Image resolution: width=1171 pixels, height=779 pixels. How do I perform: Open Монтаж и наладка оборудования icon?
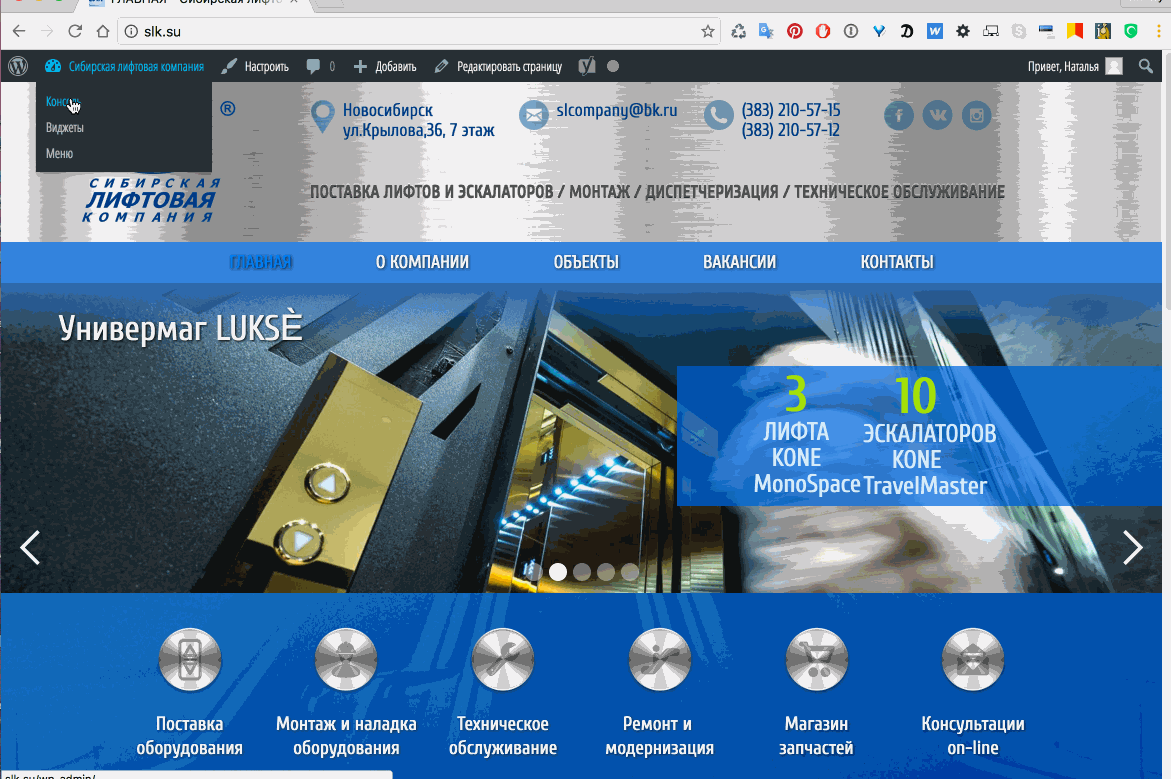tap(346, 660)
